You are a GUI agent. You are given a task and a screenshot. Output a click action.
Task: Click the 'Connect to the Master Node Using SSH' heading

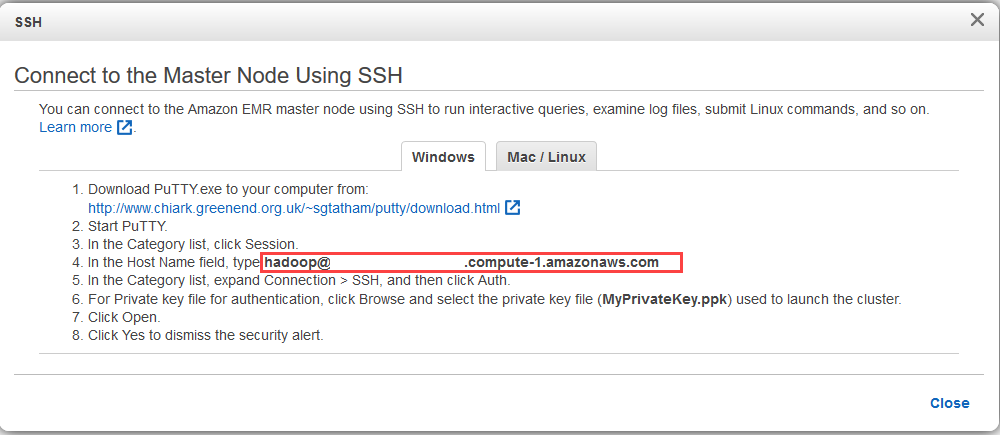coord(209,76)
